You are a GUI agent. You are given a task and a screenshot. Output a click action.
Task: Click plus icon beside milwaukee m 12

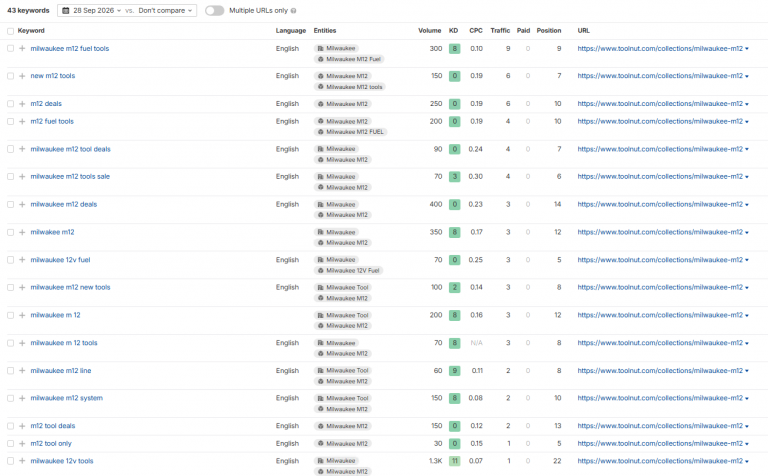point(22,315)
